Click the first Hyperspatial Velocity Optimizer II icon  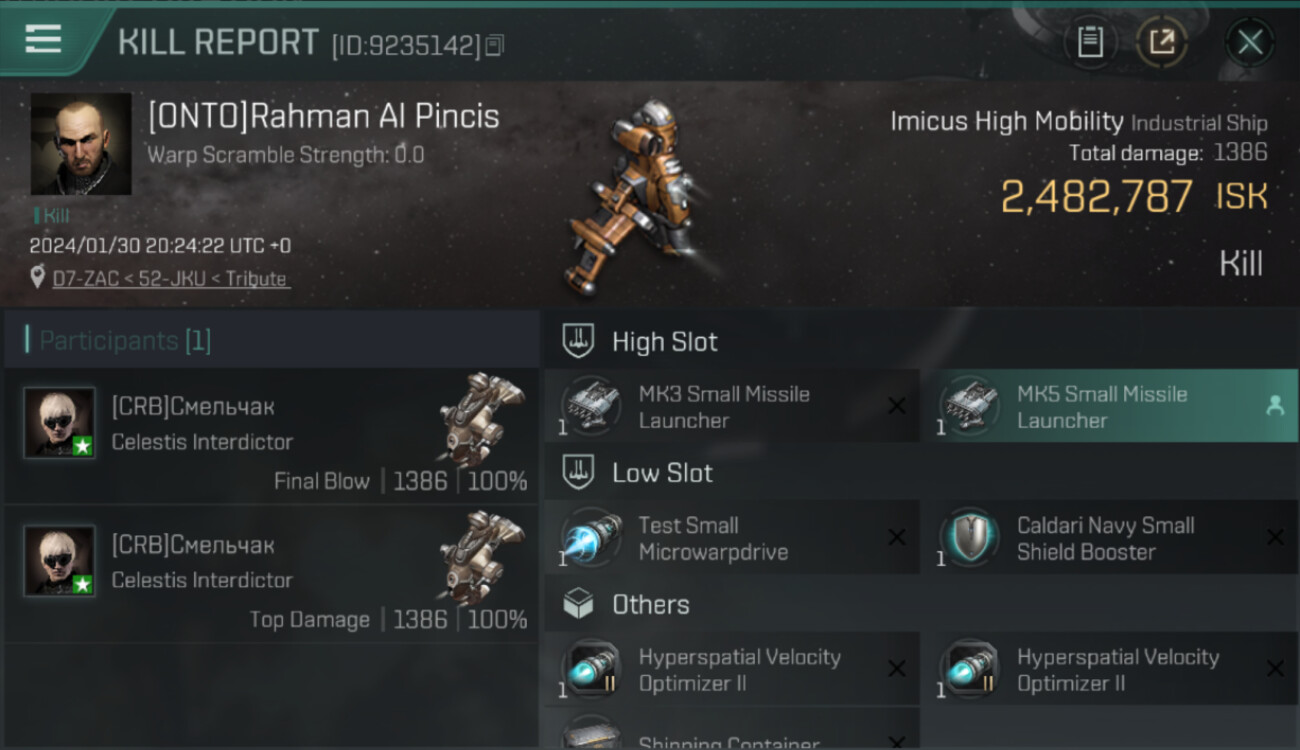click(x=590, y=670)
